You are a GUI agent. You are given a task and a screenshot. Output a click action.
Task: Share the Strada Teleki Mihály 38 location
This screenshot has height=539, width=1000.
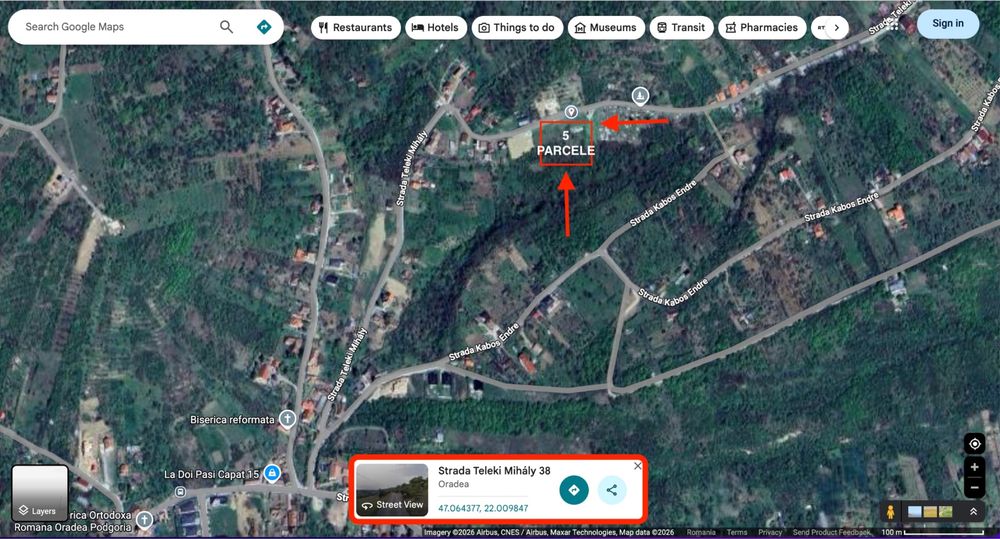(612, 490)
